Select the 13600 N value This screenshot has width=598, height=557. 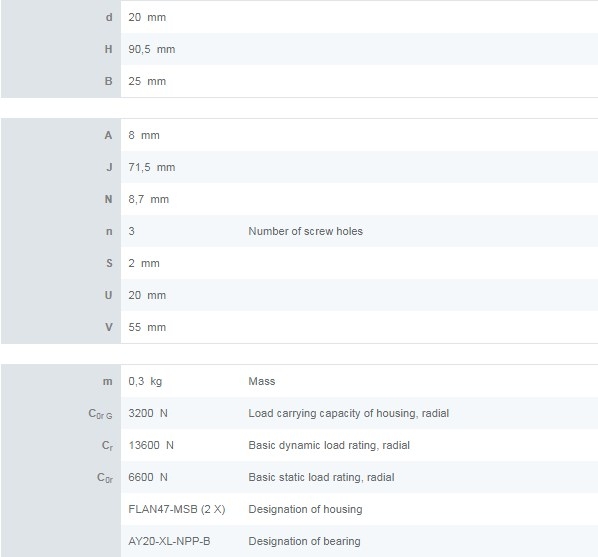(151, 445)
